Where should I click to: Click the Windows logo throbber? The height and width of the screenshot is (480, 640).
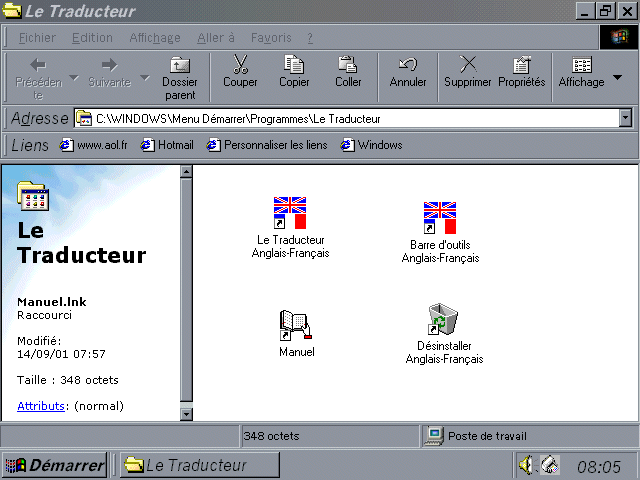[x=619, y=37]
